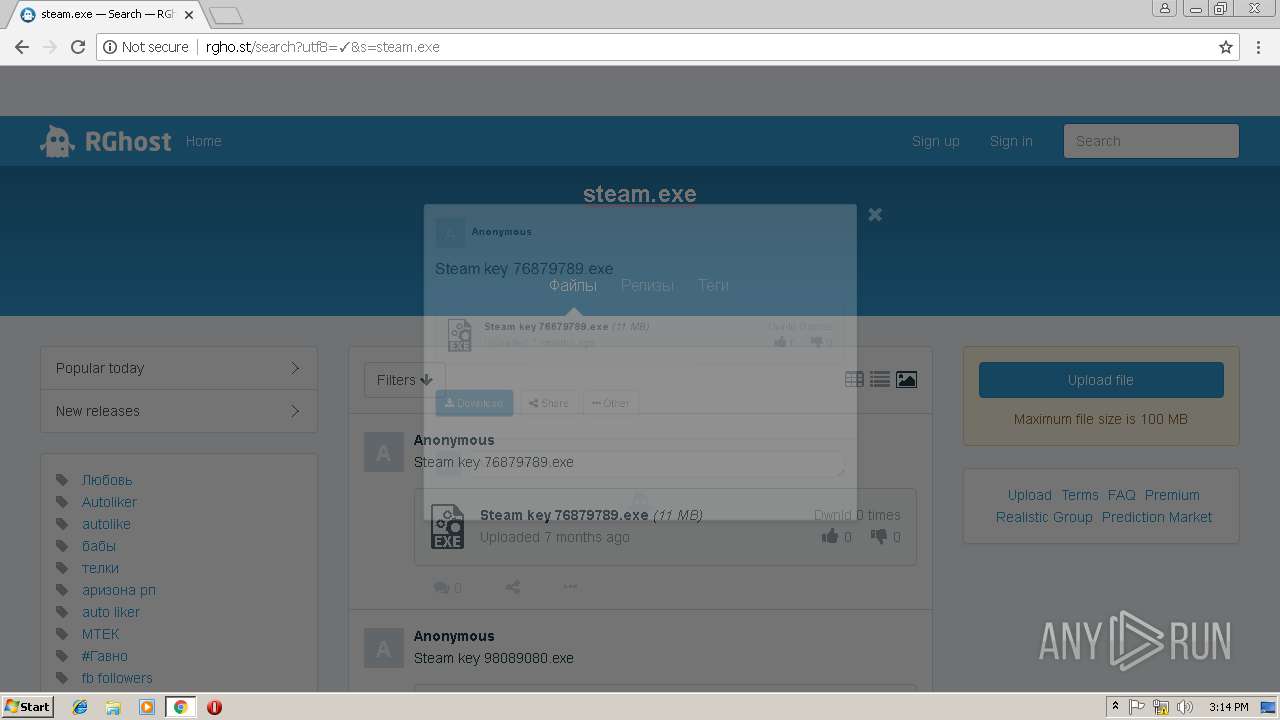
Task: Select the Файлы tab
Action: click(573, 285)
